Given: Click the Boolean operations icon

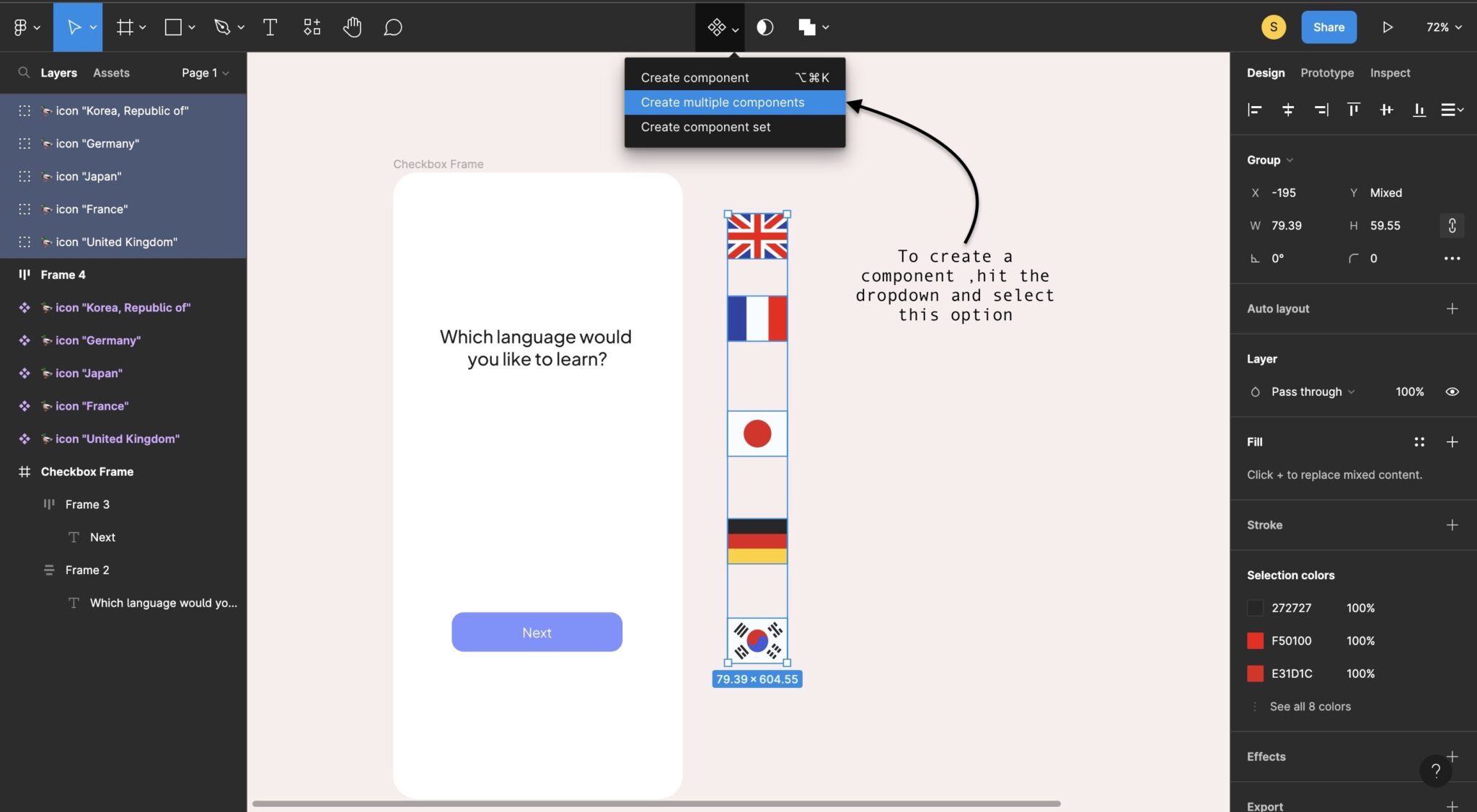Looking at the screenshot, I should click(807, 27).
